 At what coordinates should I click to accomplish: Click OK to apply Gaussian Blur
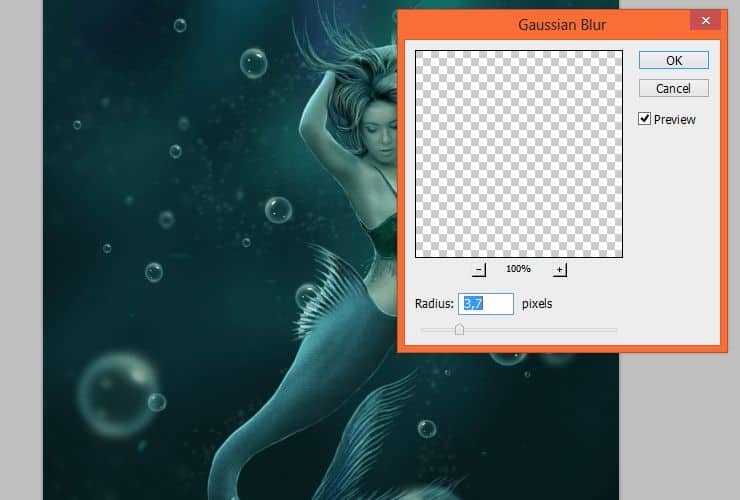(673, 60)
